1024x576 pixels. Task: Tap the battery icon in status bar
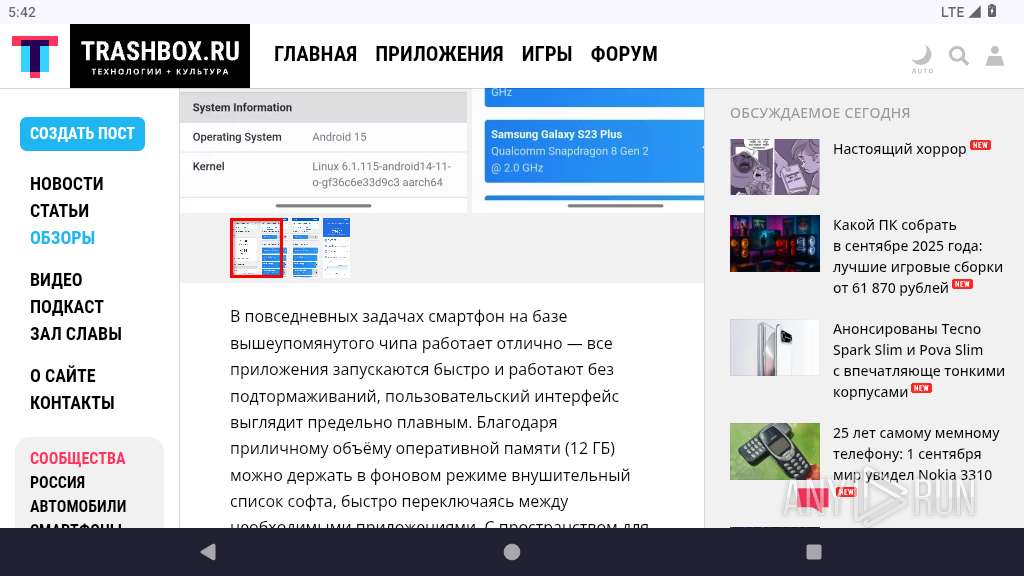click(992, 11)
